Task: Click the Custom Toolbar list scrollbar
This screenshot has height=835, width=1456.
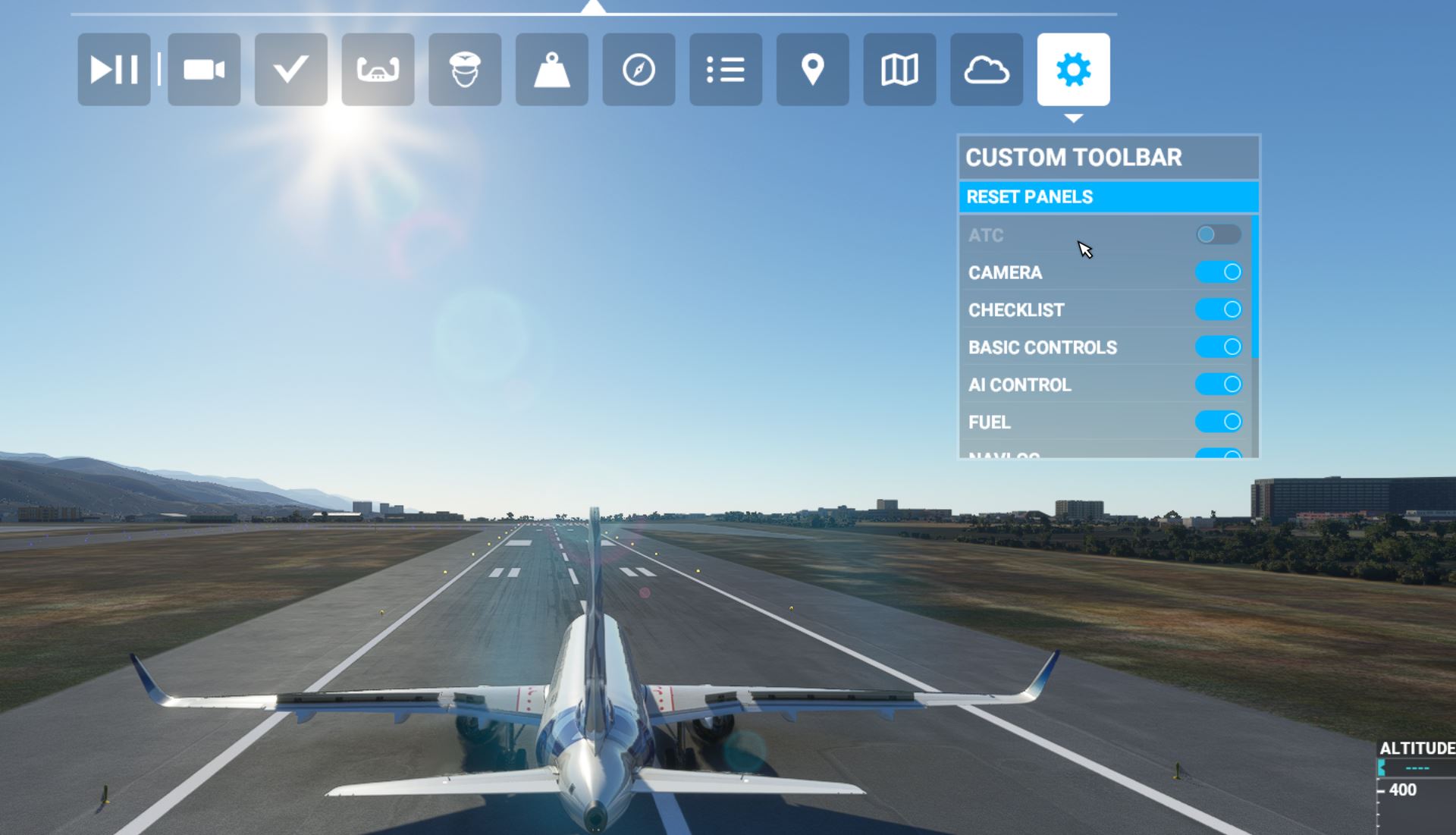Action: pyautogui.click(x=1255, y=288)
